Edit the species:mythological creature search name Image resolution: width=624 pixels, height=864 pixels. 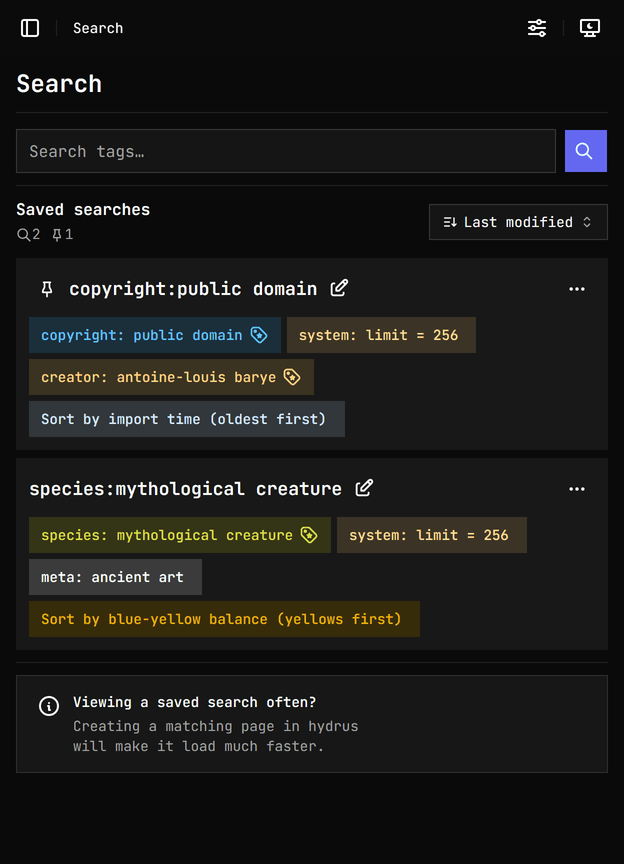pyautogui.click(x=364, y=488)
